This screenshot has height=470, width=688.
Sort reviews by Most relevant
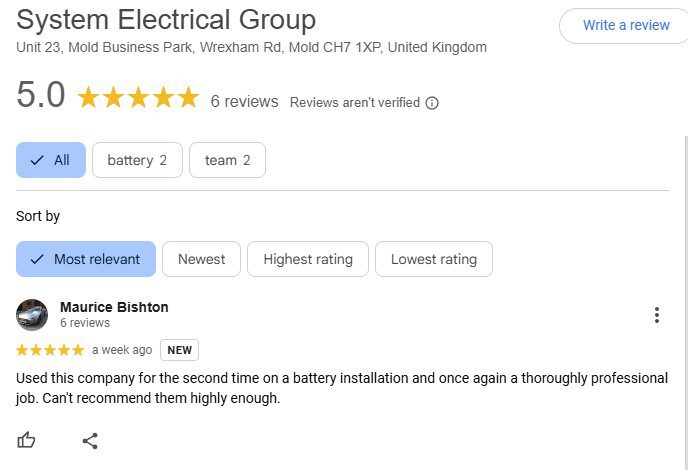86,259
